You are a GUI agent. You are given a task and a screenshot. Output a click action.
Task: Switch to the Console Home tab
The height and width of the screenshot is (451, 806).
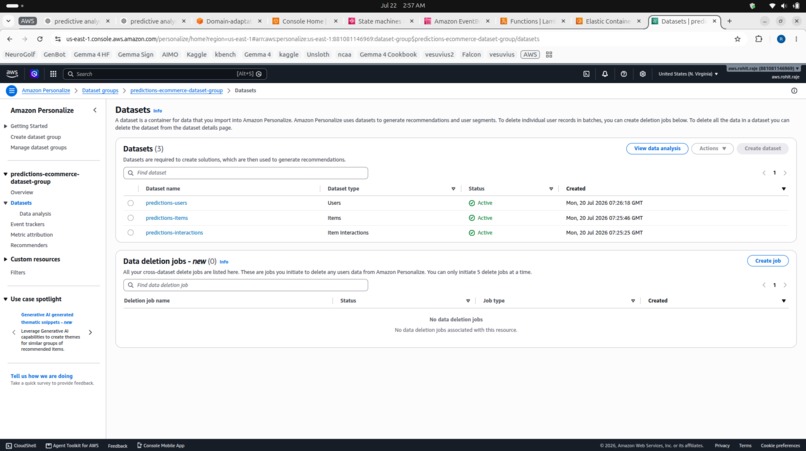point(303,21)
